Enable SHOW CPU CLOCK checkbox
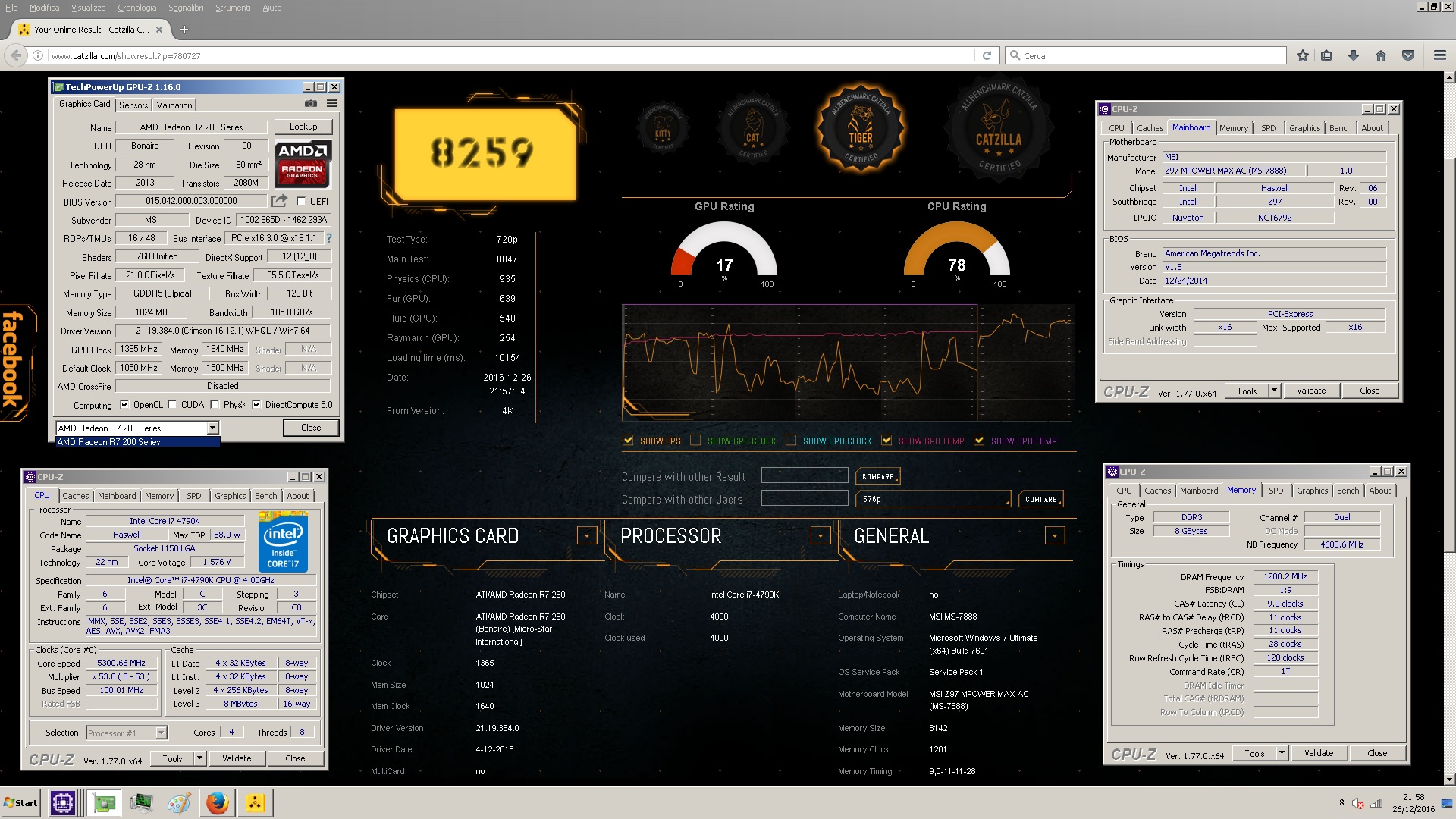1456x819 pixels. (x=791, y=440)
